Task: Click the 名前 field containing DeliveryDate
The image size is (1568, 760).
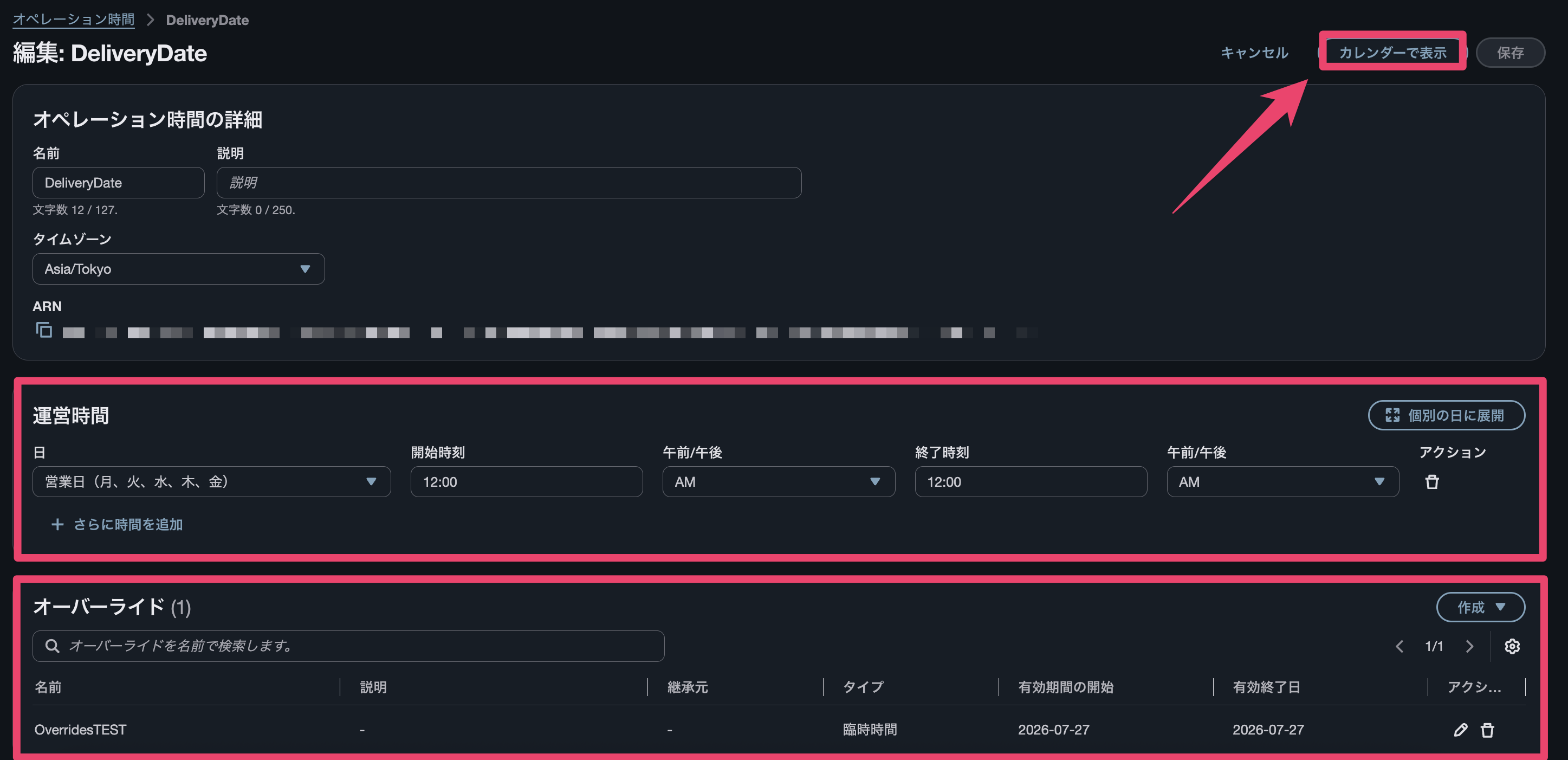Action: pyautogui.click(x=118, y=183)
